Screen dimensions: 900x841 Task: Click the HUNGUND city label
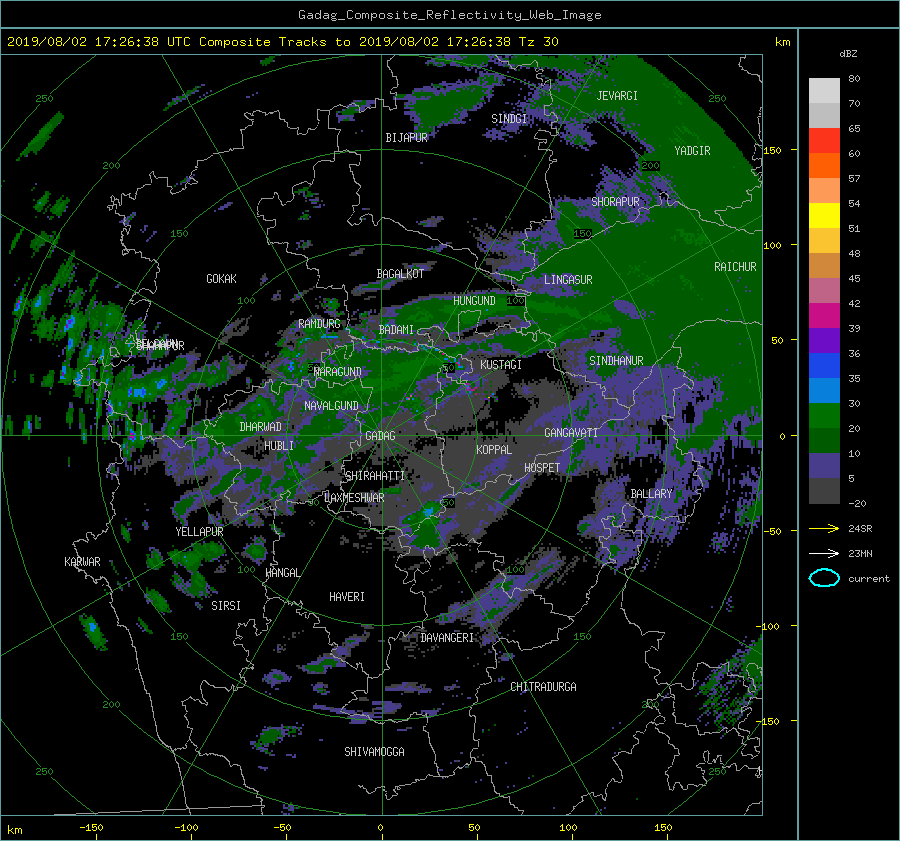474,301
